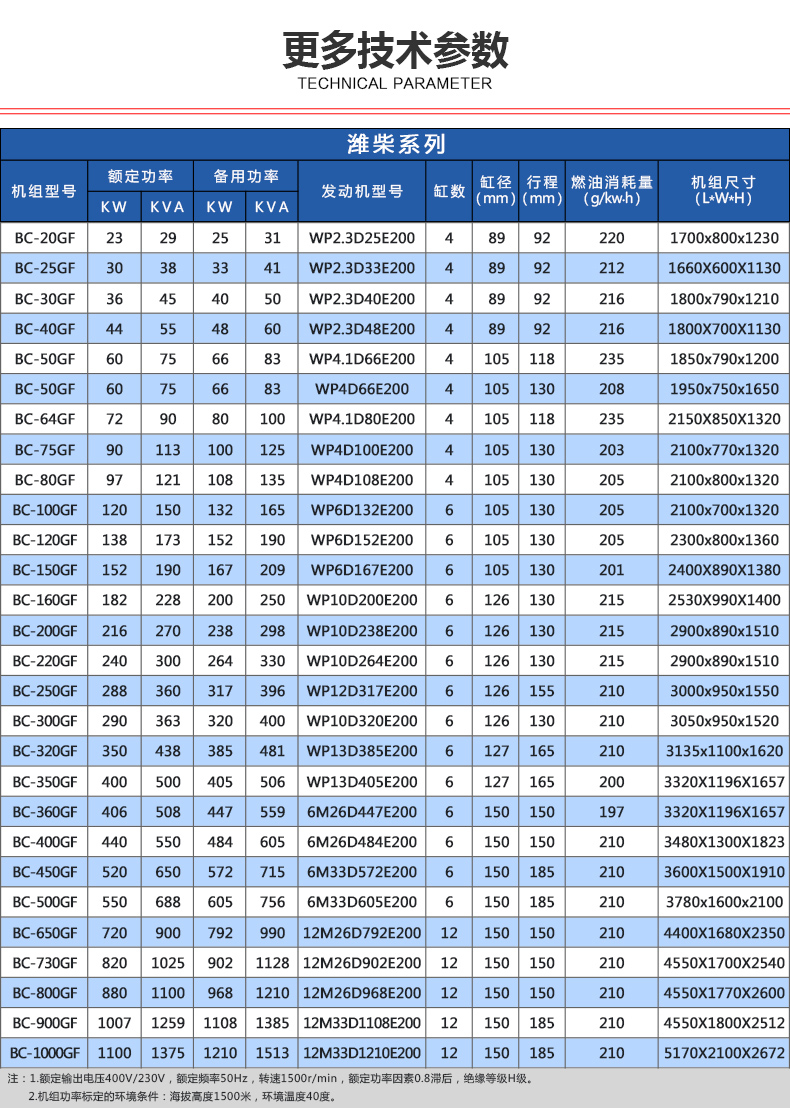This screenshot has width=790, height=1108.
Task: Click the 机组尺寸 column header
Action: point(724,191)
